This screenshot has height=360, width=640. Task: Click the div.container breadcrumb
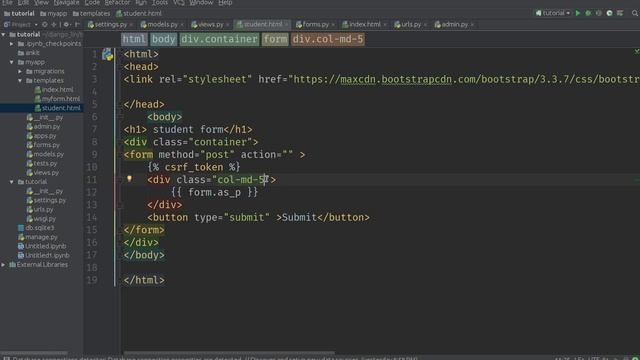[x=219, y=39]
